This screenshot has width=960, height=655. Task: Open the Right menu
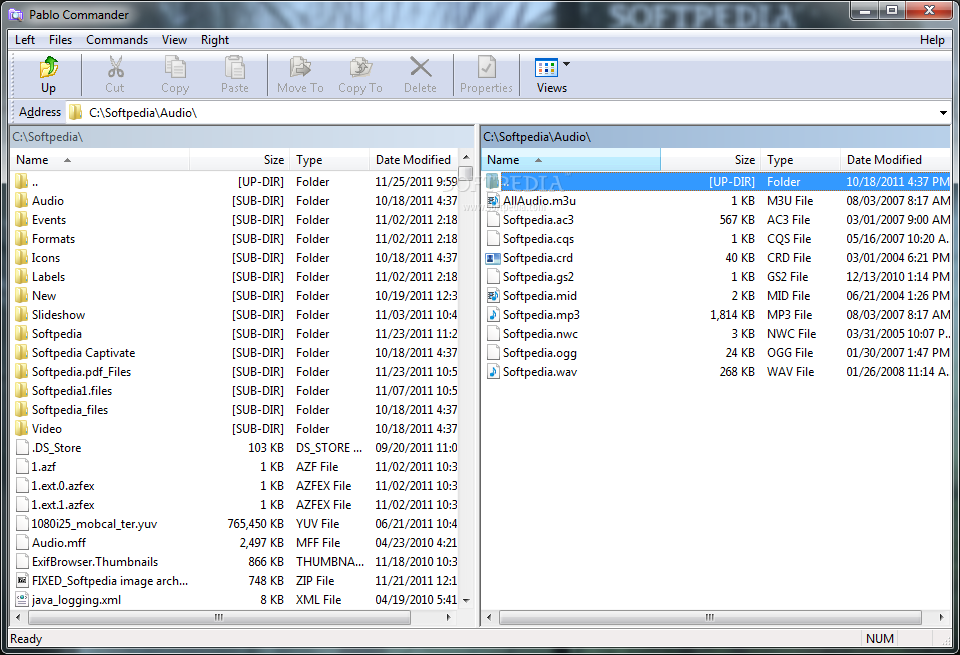click(x=215, y=40)
